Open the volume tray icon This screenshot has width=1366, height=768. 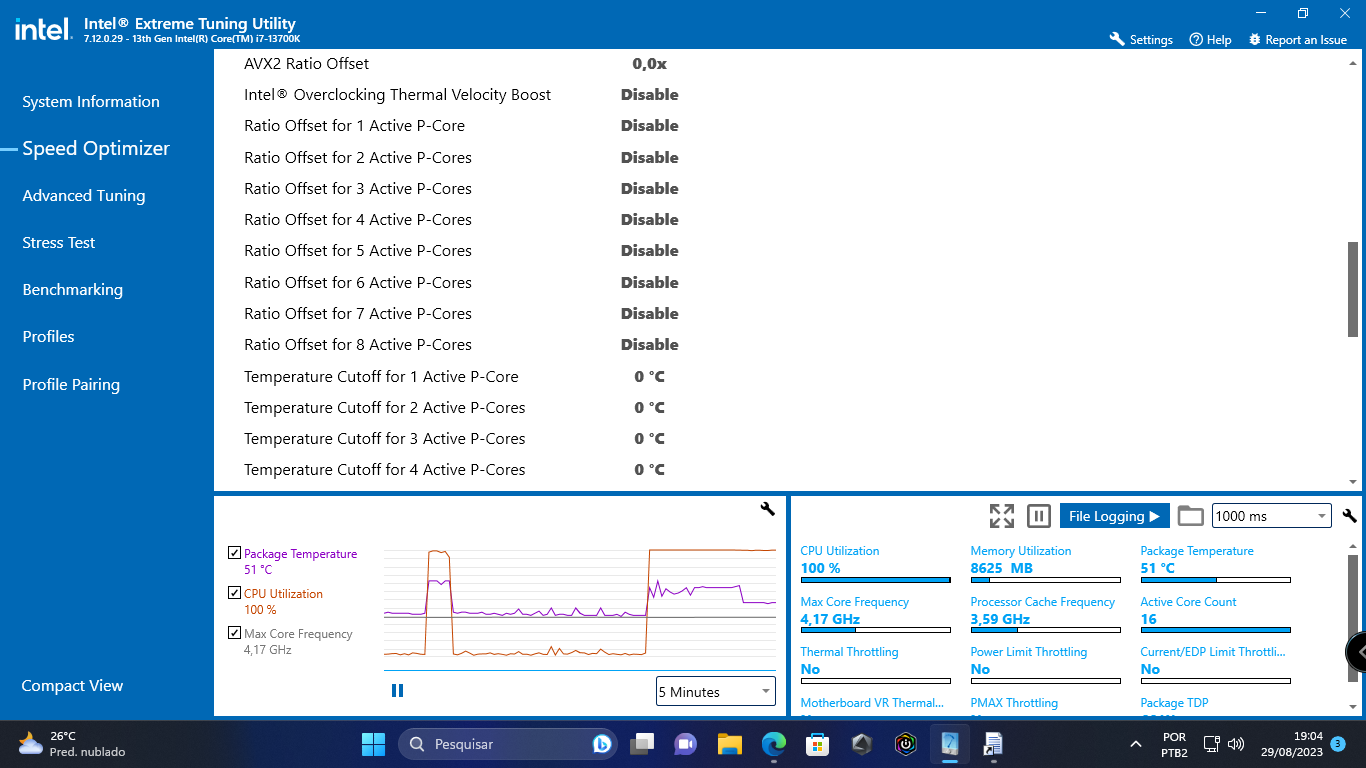coord(1236,744)
